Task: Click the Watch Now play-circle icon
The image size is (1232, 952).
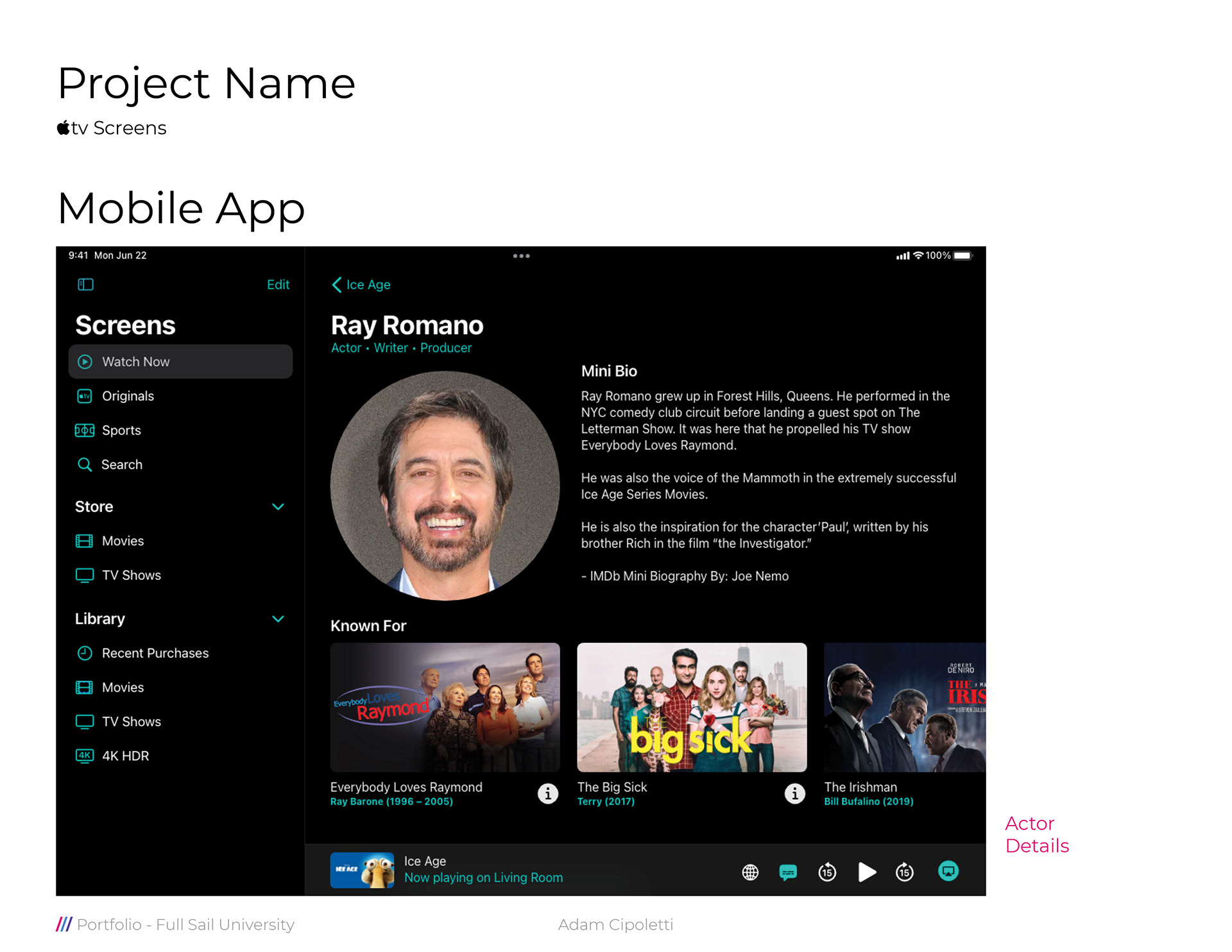Action: click(x=85, y=362)
